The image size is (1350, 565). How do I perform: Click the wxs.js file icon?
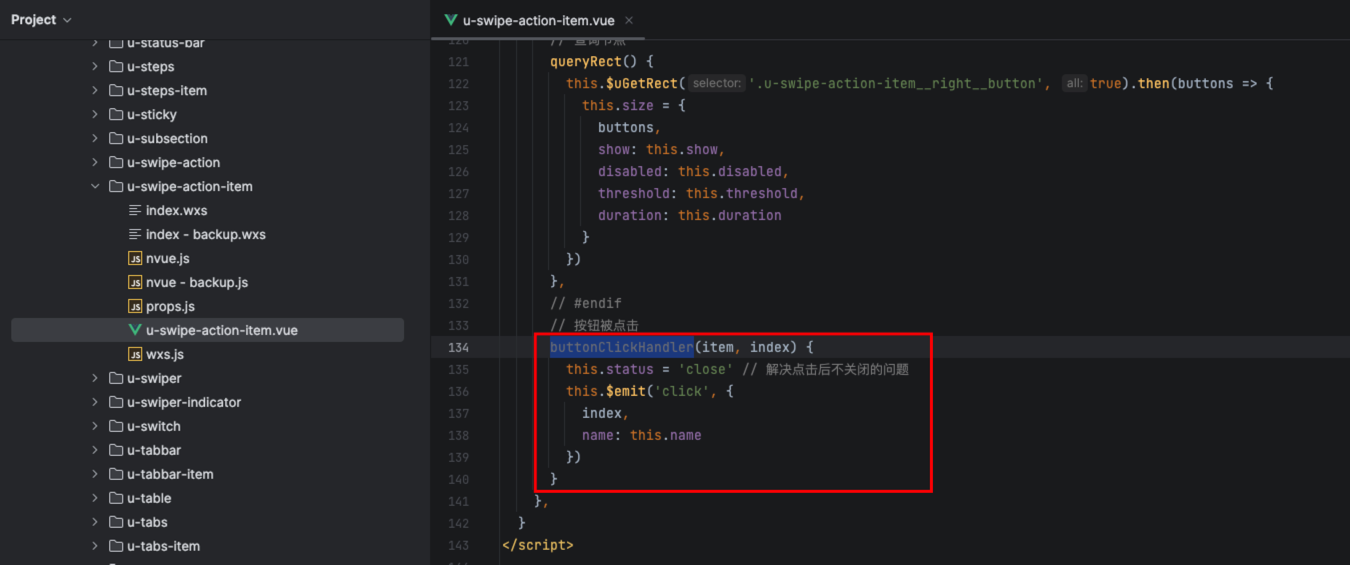tap(135, 354)
